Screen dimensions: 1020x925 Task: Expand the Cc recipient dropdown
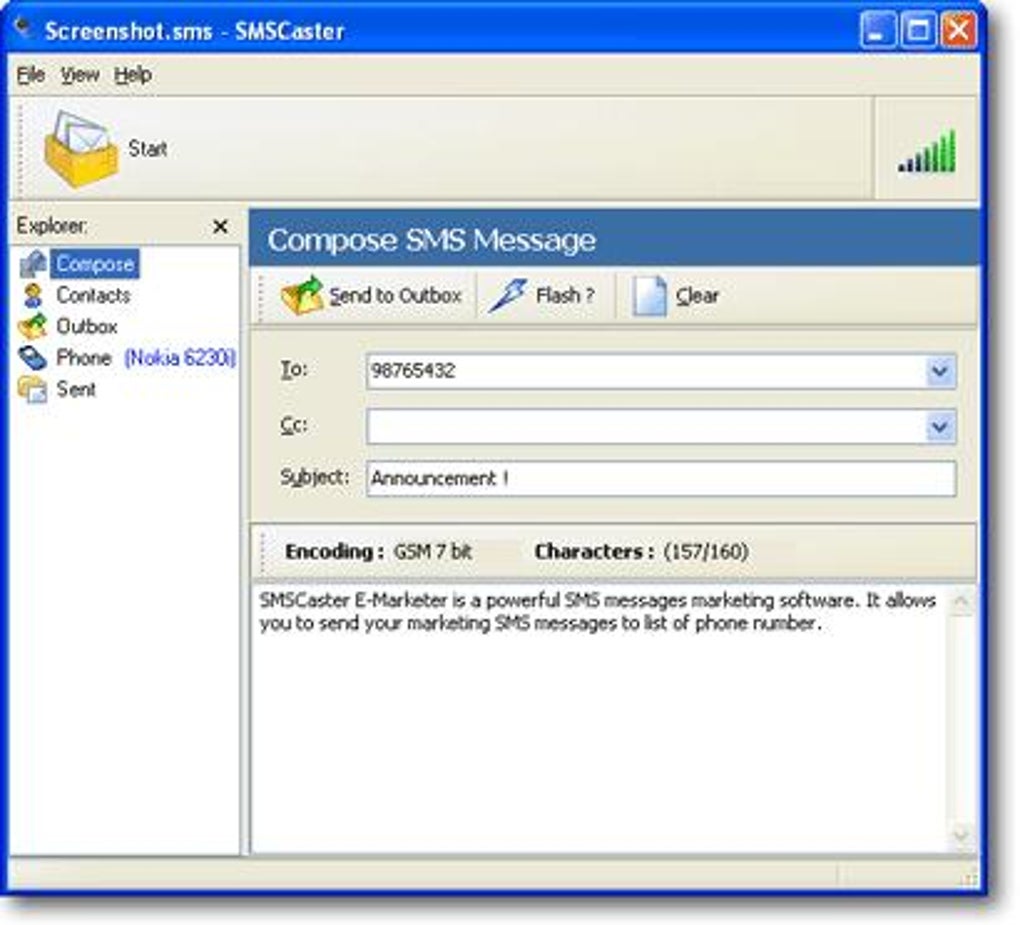[939, 427]
